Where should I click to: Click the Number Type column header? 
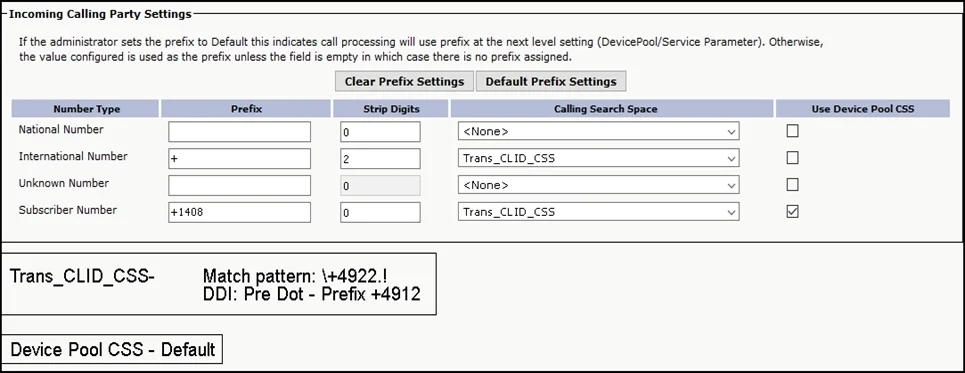pos(86,109)
